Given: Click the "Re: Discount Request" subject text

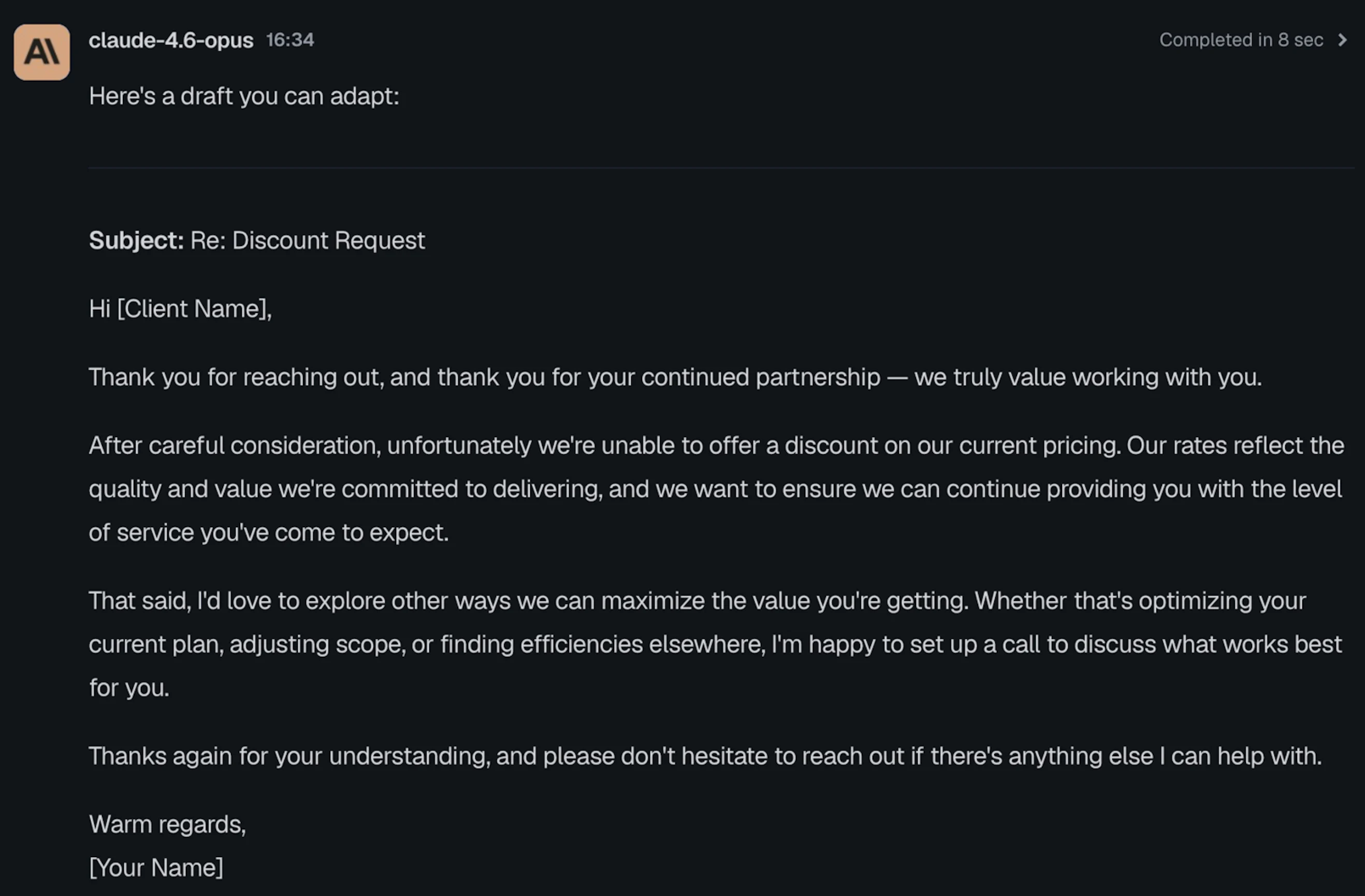Looking at the screenshot, I should tap(308, 240).
